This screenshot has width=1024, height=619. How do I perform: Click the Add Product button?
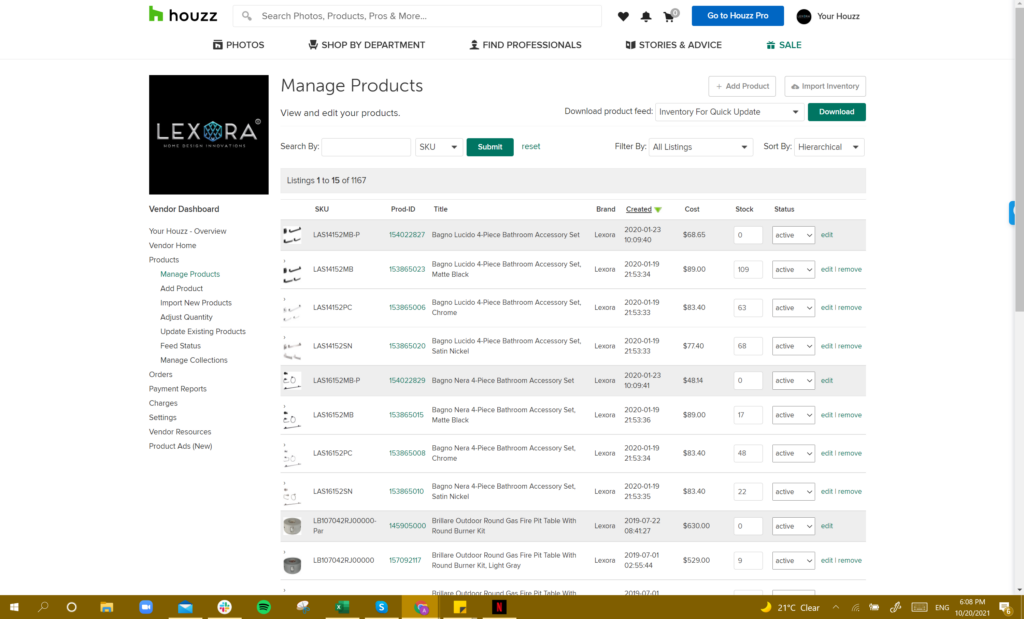[x=742, y=86]
